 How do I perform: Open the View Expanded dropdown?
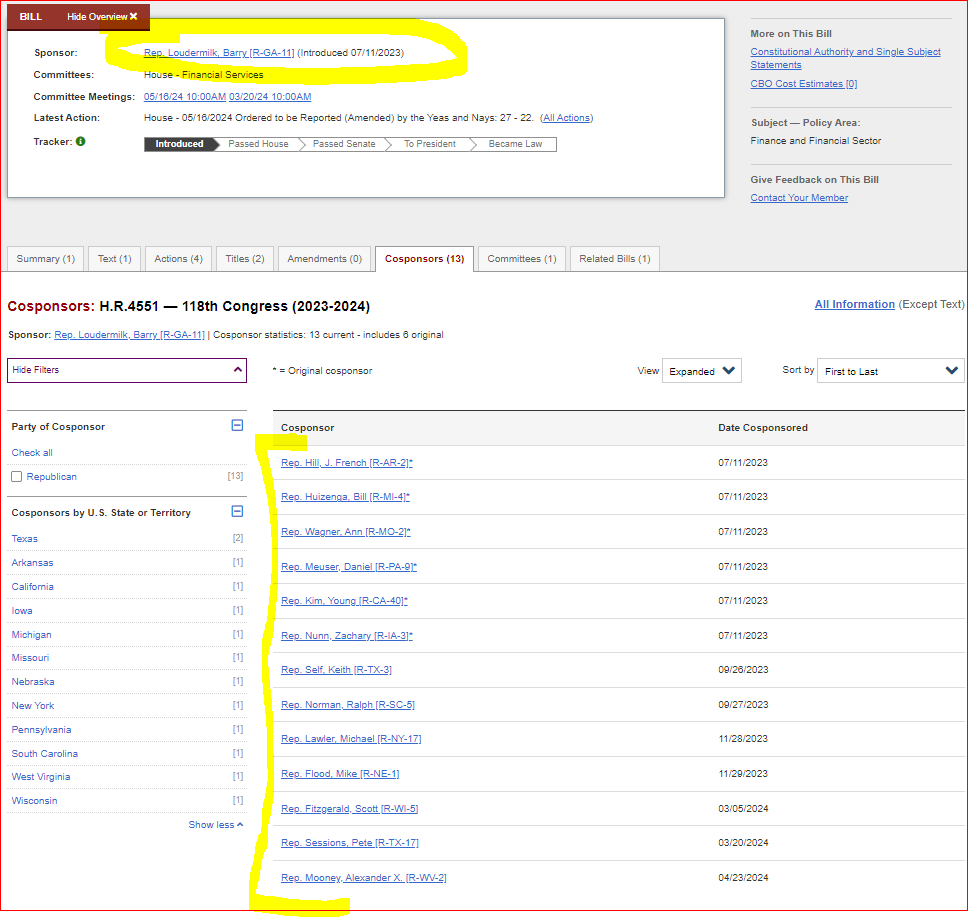tap(701, 371)
